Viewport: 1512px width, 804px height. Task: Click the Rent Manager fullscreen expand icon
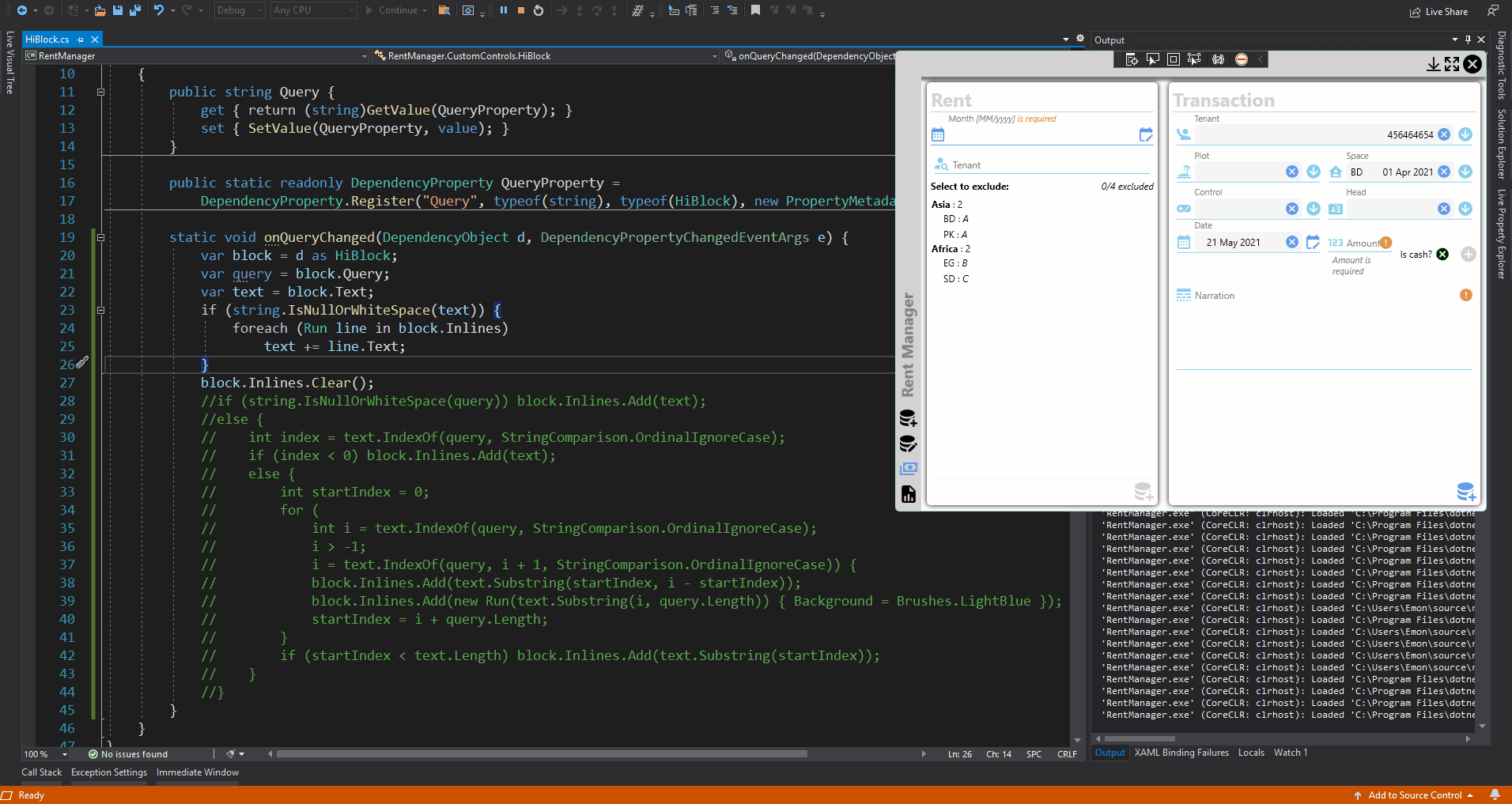click(1452, 64)
